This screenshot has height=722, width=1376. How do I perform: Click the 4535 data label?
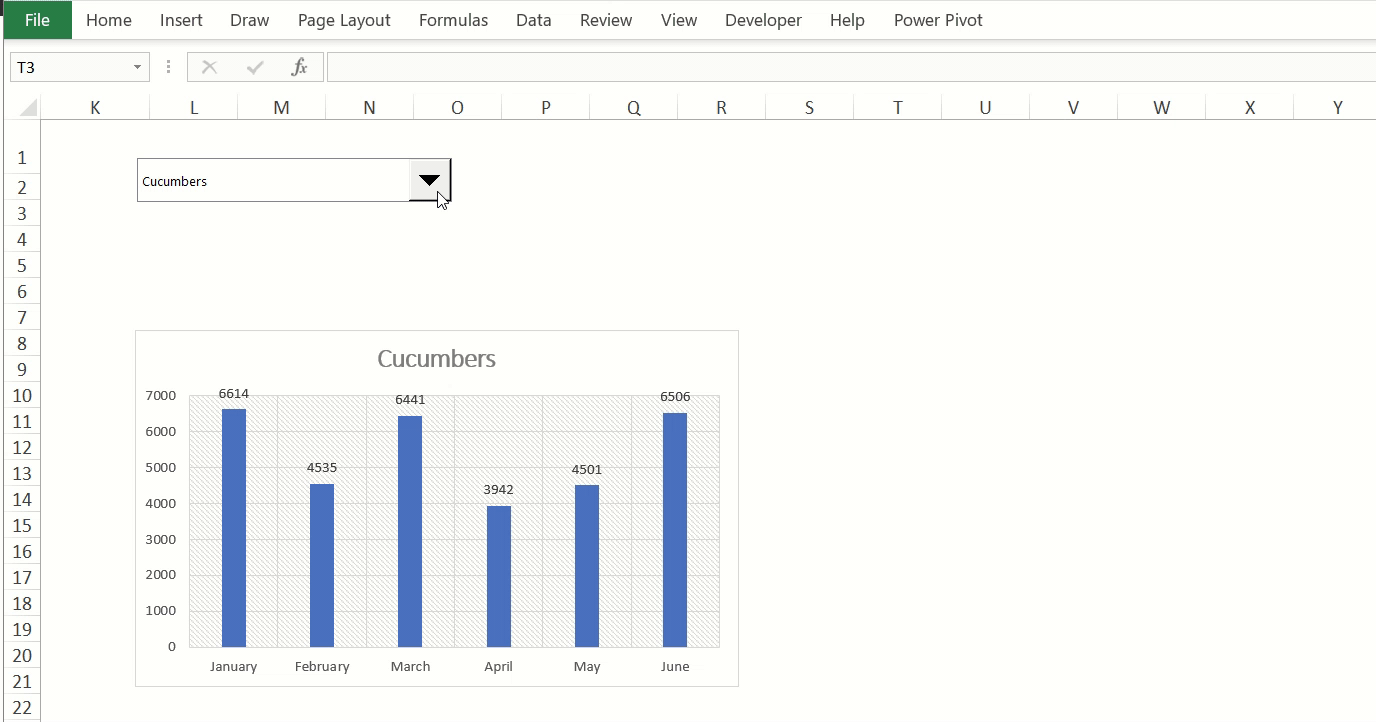[x=322, y=467]
